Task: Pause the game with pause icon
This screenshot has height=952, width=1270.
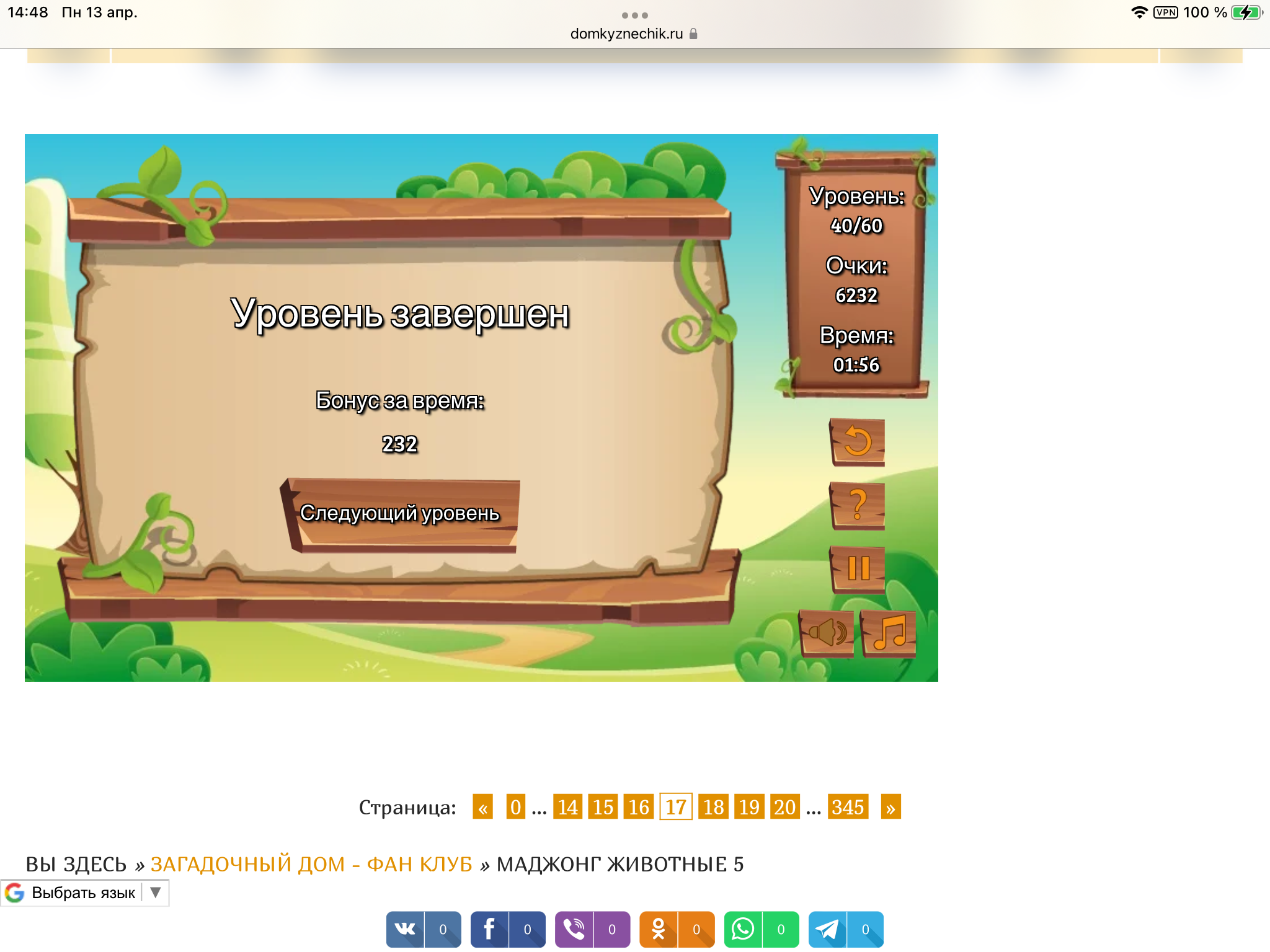Action: (x=858, y=568)
